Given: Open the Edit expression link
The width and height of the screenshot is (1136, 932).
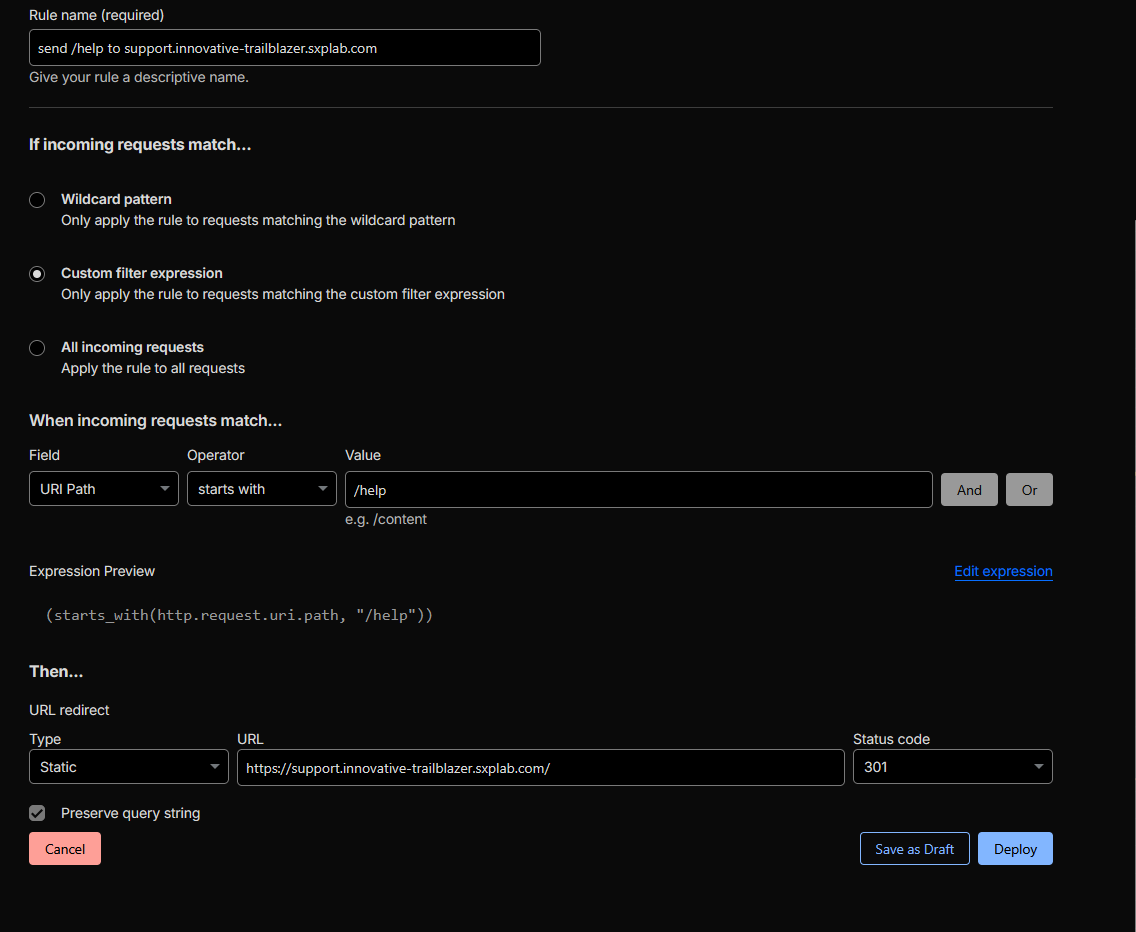Looking at the screenshot, I should tap(1003, 571).
